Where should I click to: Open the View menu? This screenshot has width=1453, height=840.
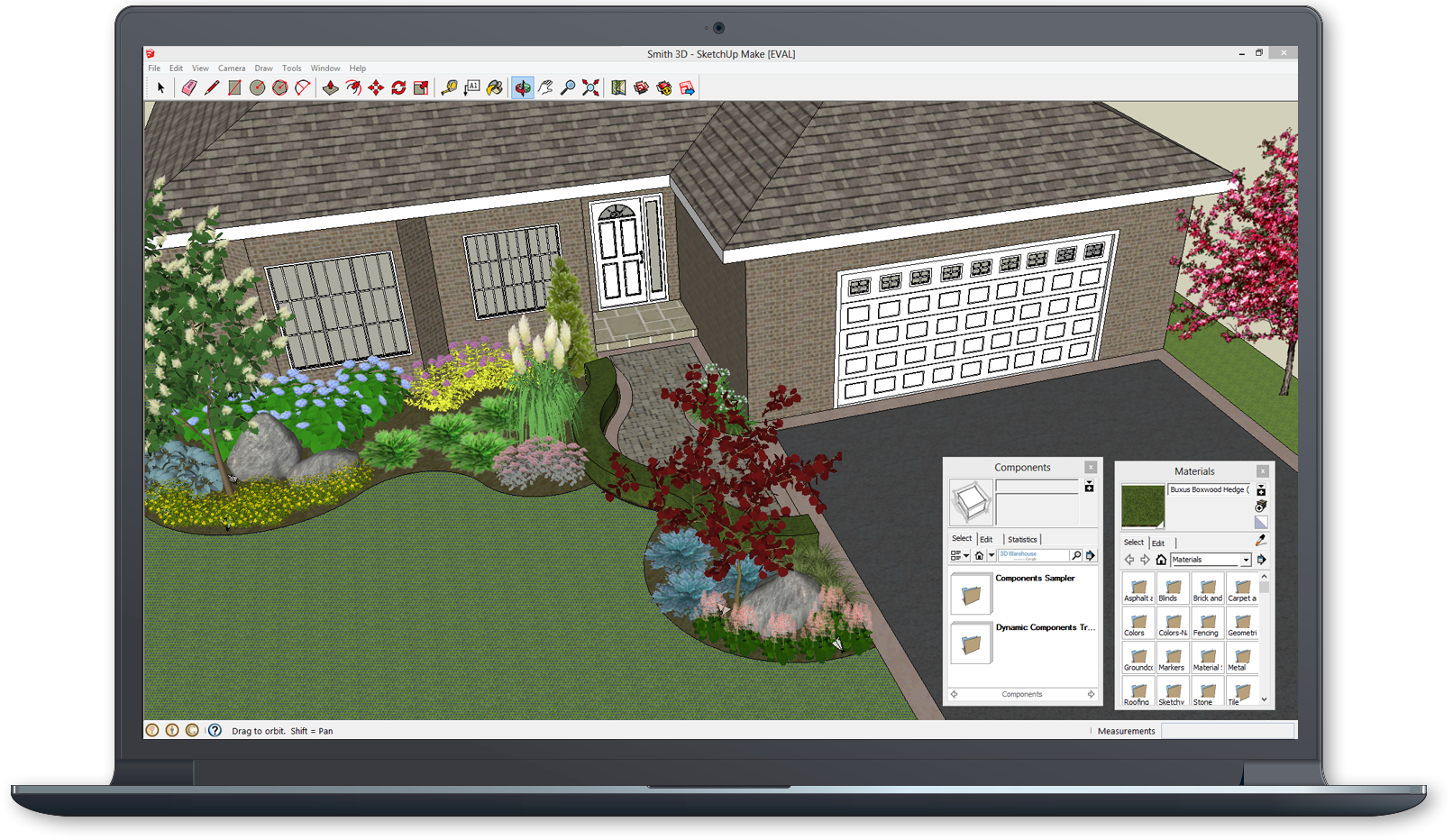[200, 68]
